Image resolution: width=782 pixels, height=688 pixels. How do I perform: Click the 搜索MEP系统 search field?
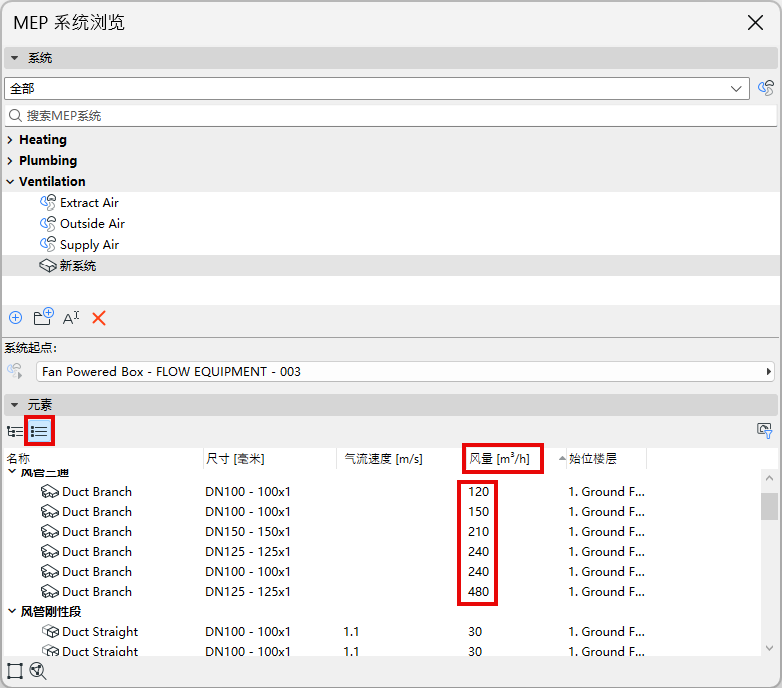coord(391,116)
